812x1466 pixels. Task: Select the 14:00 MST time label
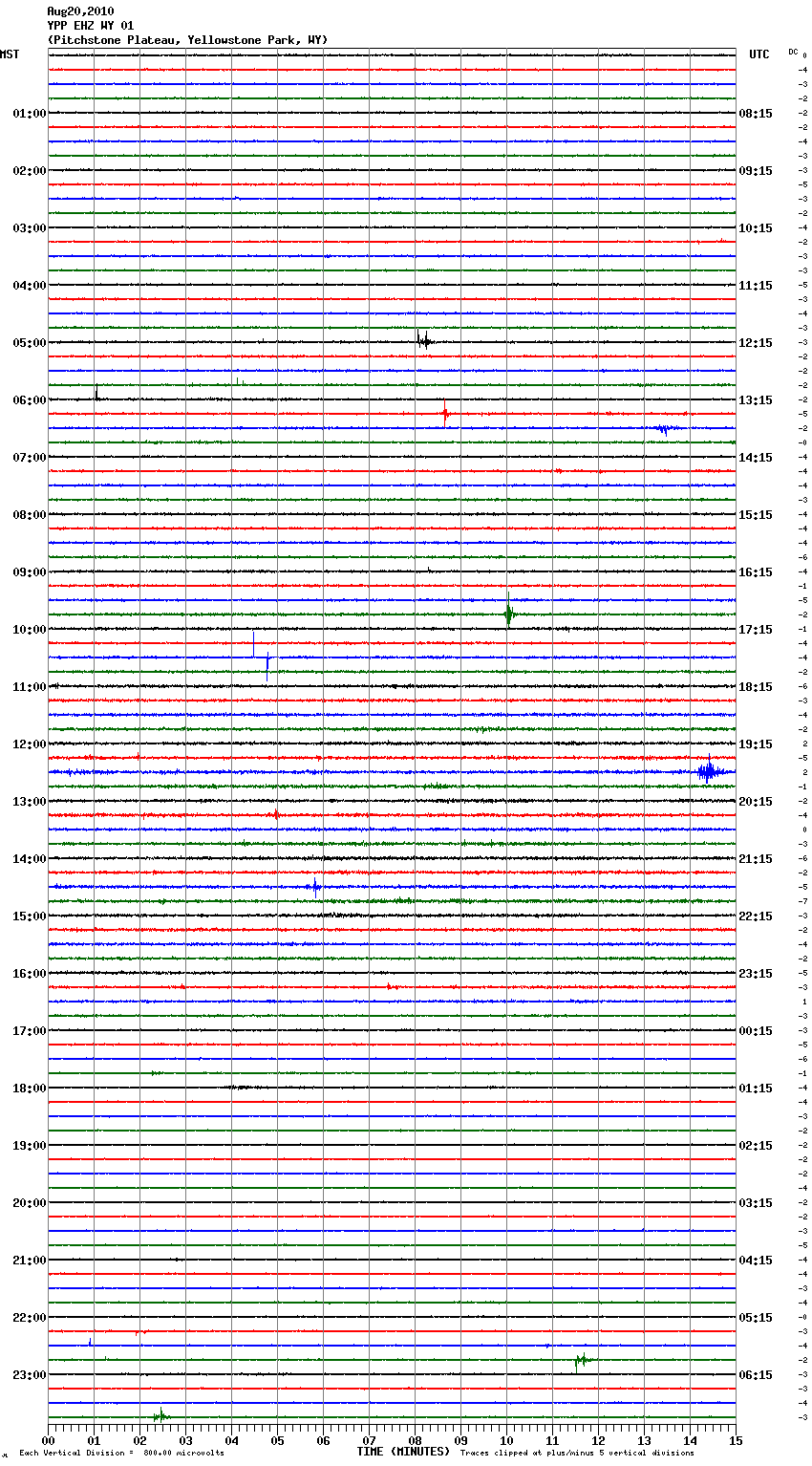click(30, 859)
